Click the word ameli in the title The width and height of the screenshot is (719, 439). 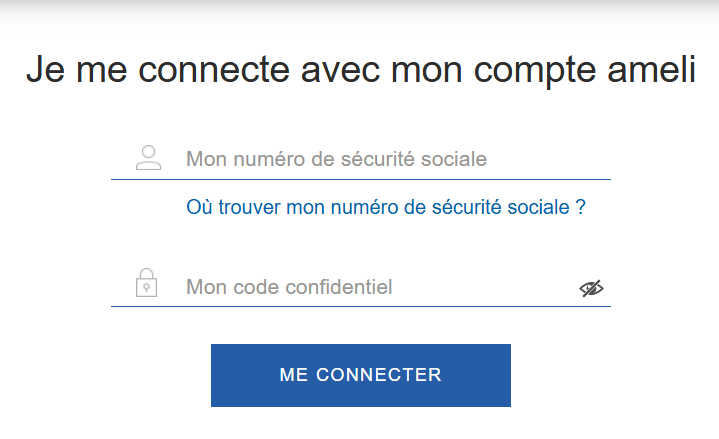652,70
